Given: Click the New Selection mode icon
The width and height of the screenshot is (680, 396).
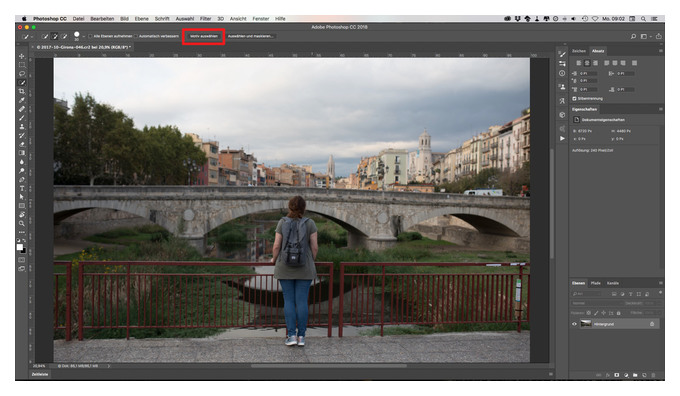Looking at the screenshot, I should 45,36.
